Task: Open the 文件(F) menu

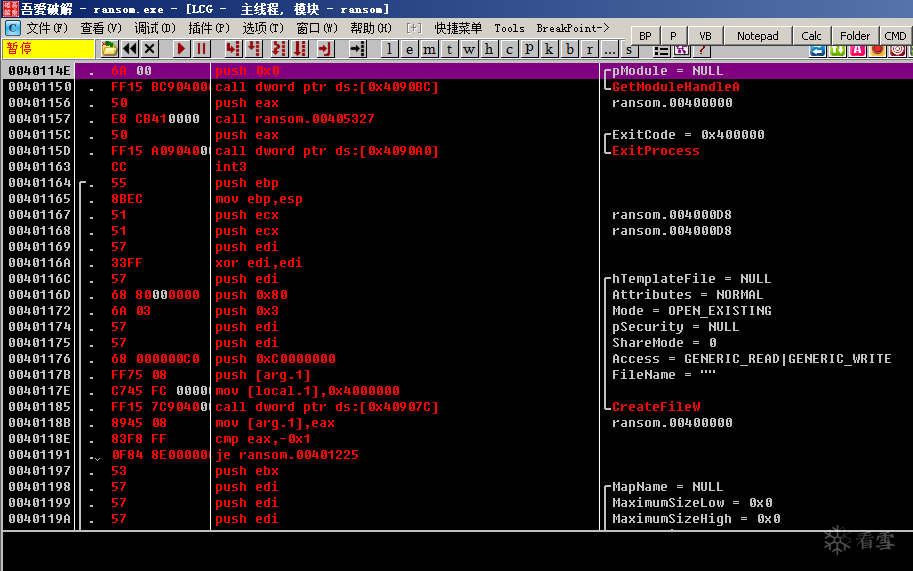Action: 47,28
